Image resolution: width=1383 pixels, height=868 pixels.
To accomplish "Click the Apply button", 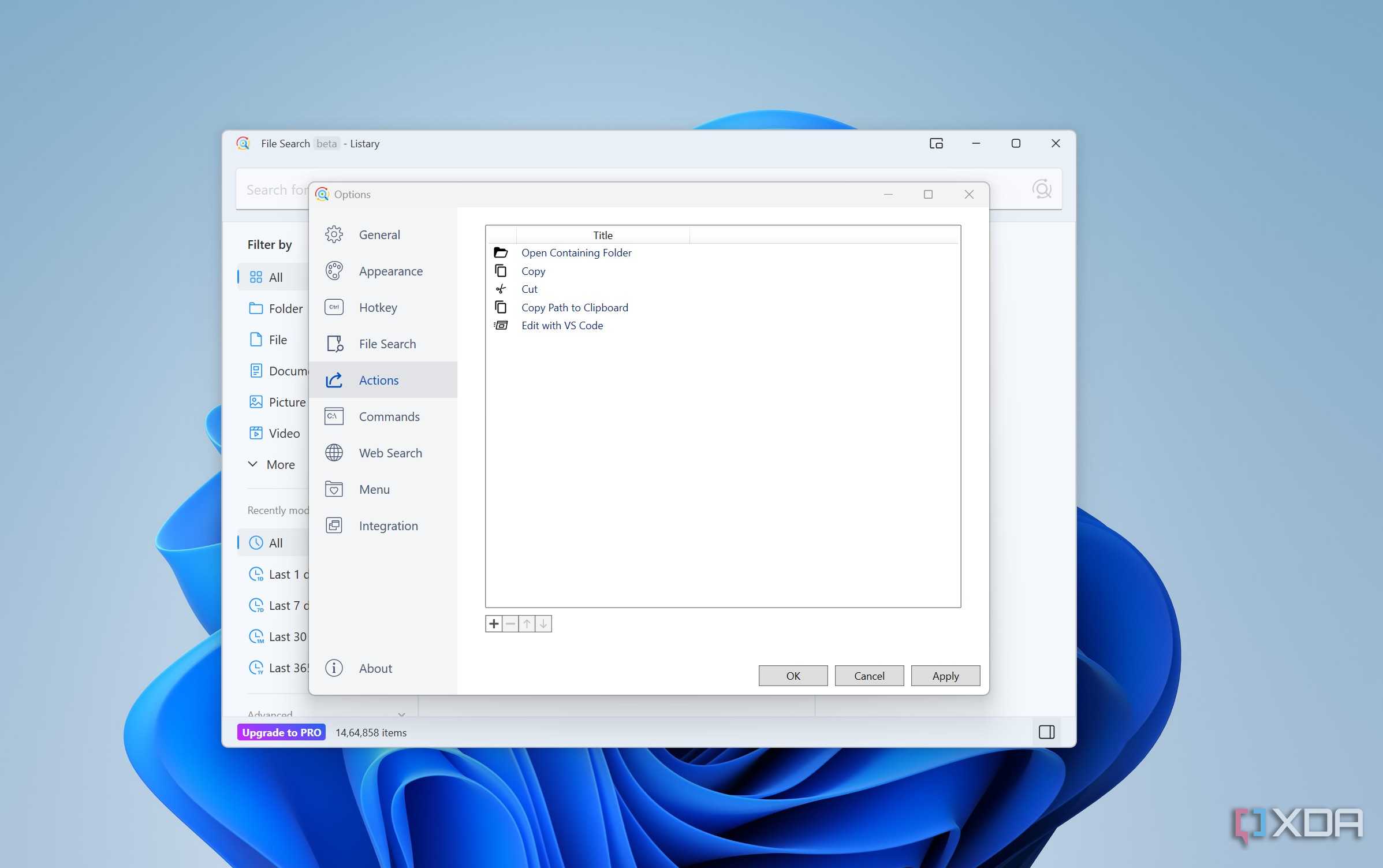I will 945,675.
